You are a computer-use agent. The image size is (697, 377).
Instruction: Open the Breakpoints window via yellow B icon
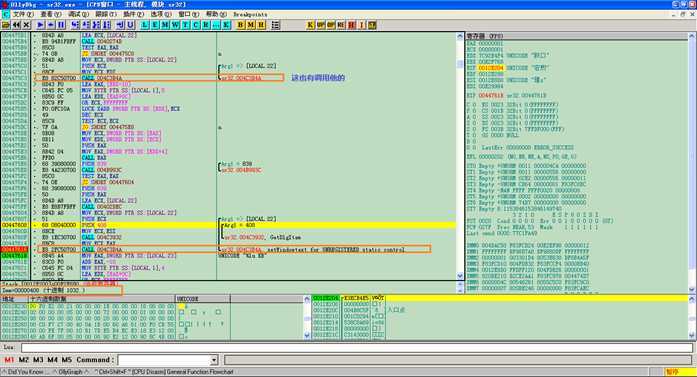[x=240, y=25]
